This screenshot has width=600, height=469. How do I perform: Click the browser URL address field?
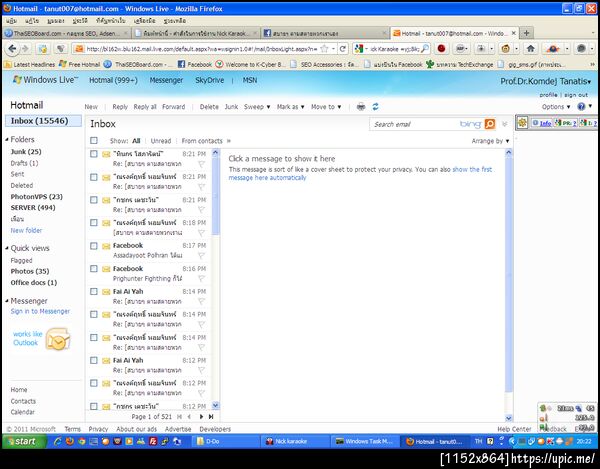pyautogui.click(x=201, y=49)
